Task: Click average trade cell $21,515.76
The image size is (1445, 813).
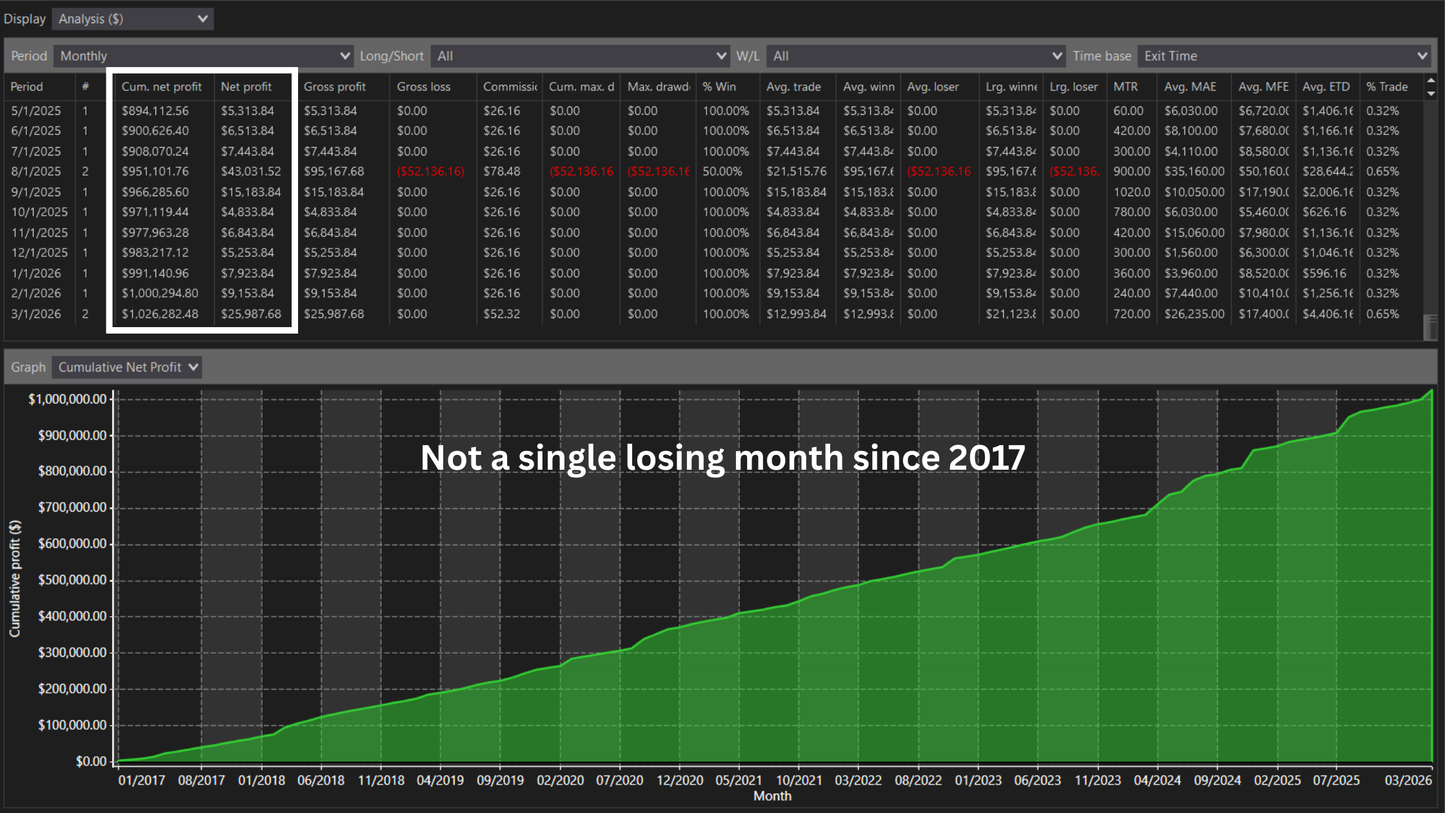Action: pyautogui.click(x=797, y=172)
